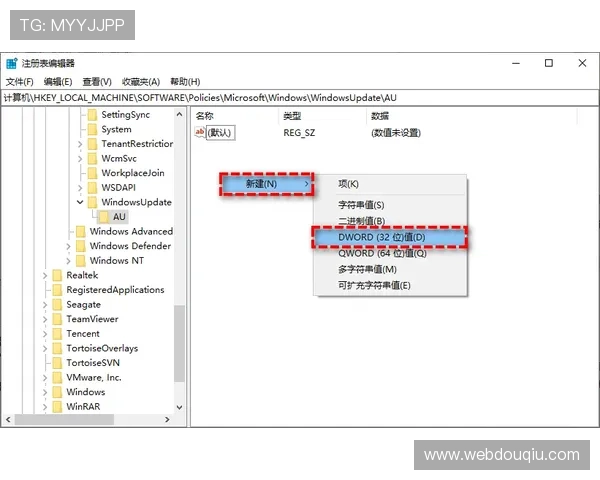Image resolution: width=600 pixels, height=480 pixels.
Task: Click the AU folder icon
Action: point(104,217)
